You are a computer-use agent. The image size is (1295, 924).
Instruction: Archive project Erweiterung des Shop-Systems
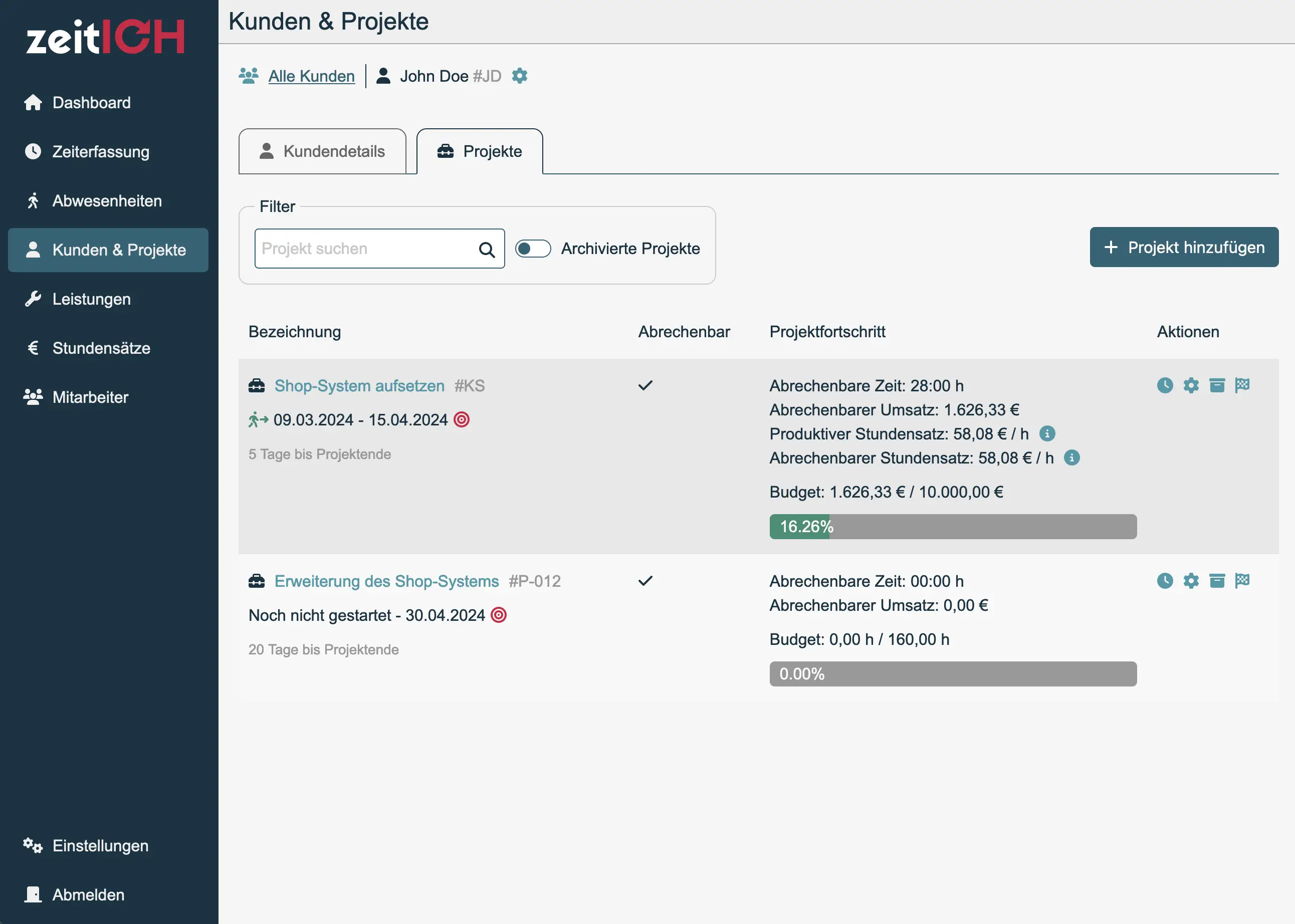(x=1217, y=580)
